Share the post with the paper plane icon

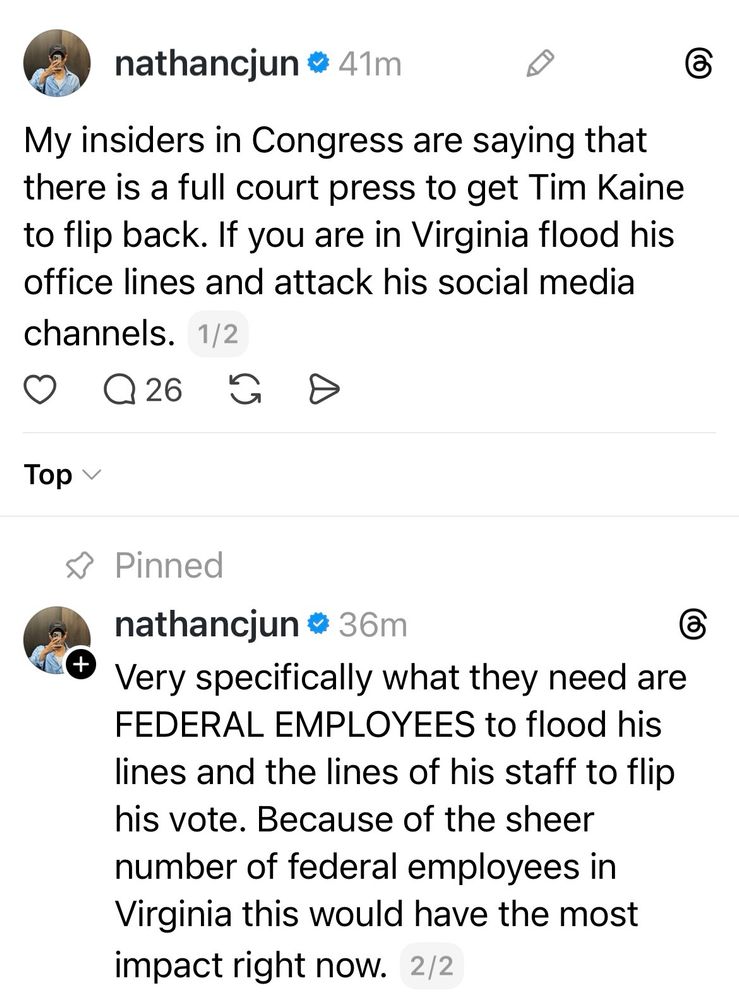(325, 390)
